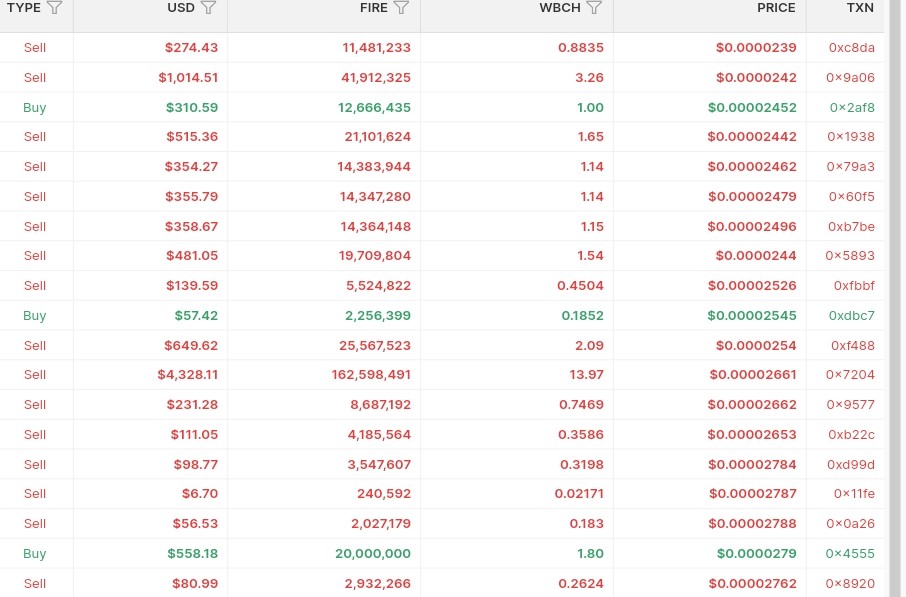The height and width of the screenshot is (597, 906).
Task: Open transaction link 0xc8da
Action: [x=851, y=47]
